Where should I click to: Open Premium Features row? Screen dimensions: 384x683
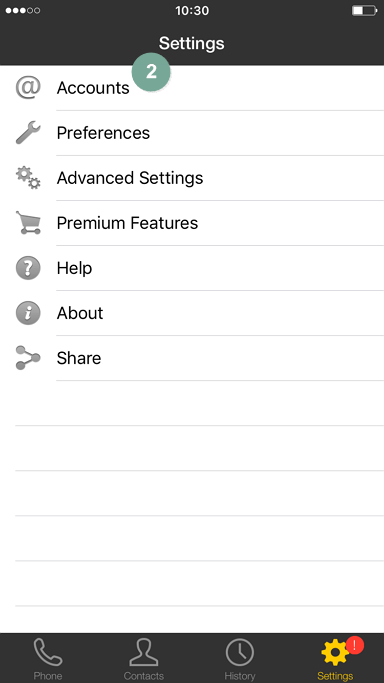point(192,223)
